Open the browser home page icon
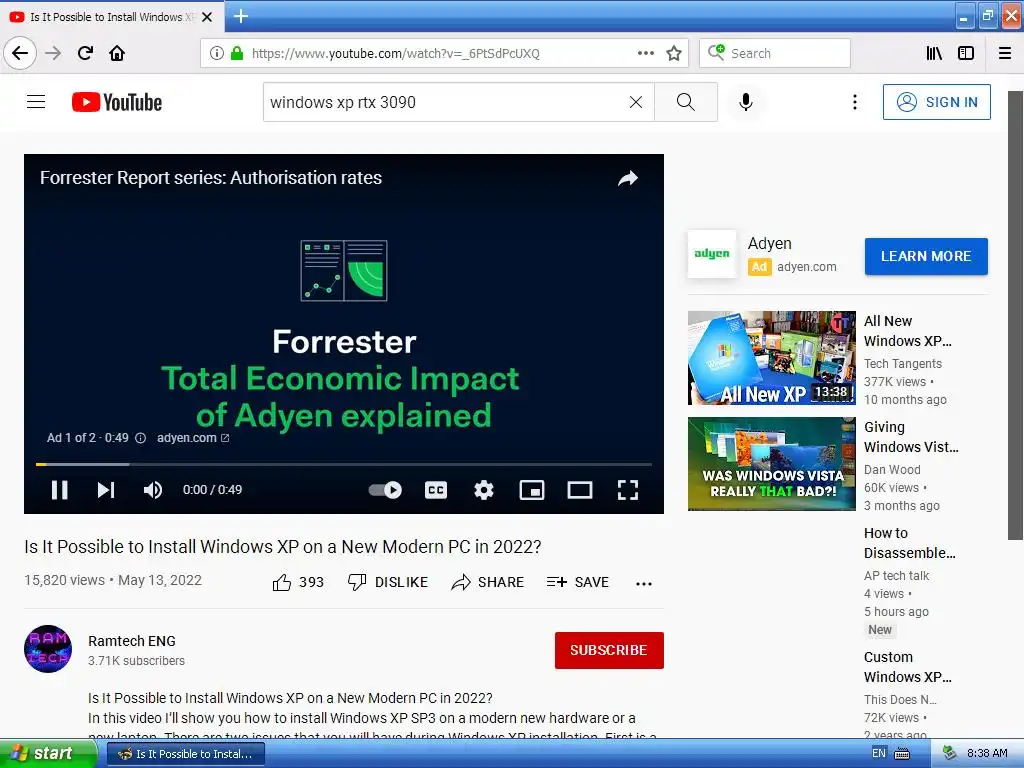 point(117,53)
